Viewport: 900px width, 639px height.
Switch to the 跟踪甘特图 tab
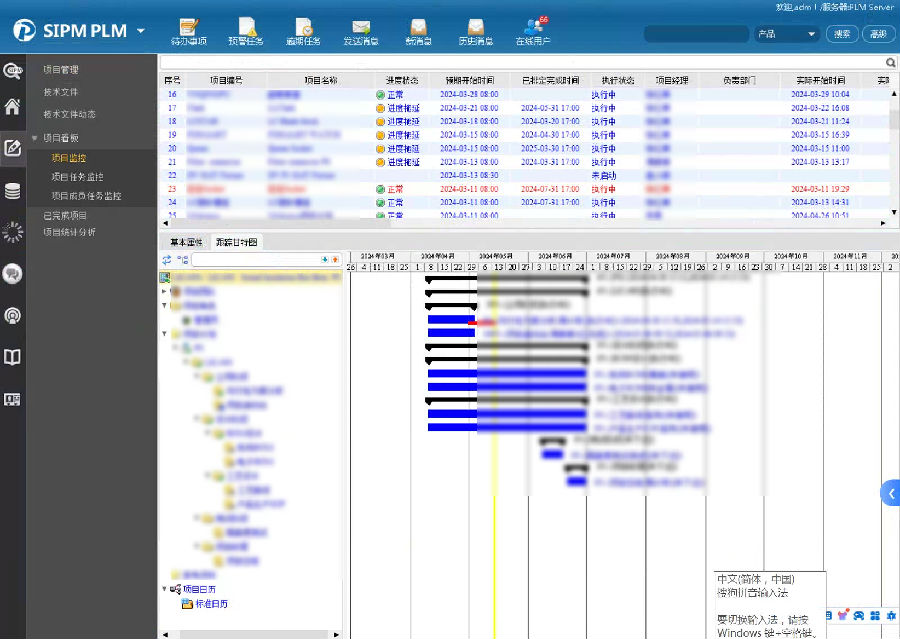pos(236,242)
